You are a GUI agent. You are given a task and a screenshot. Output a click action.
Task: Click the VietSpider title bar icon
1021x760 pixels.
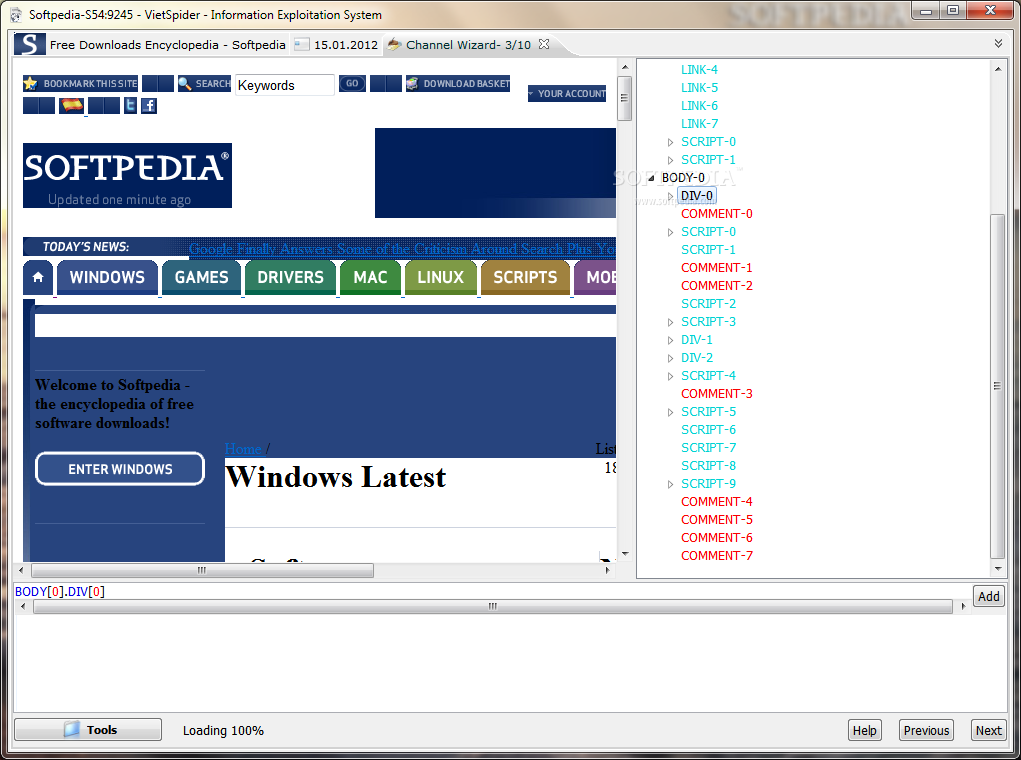(x=16, y=14)
